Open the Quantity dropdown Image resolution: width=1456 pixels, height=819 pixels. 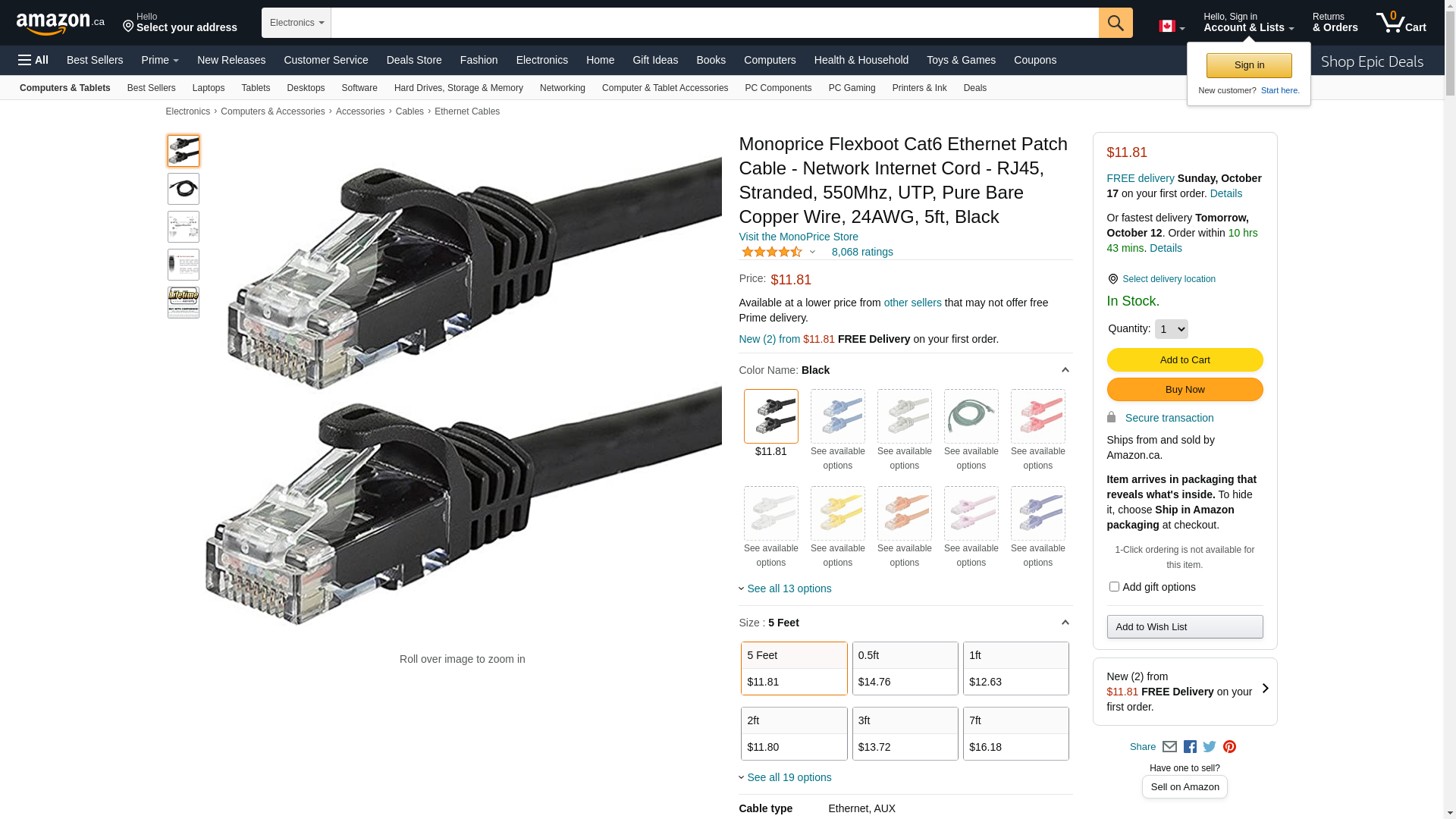point(1171,329)
